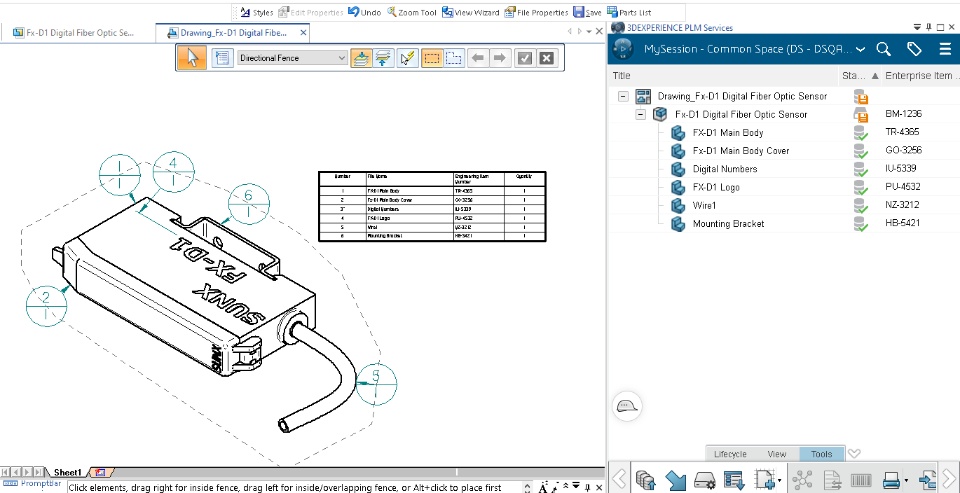Open the search magnifier in PLM panel
Image resolution: width=960 pixels, height=493 pixels.
point(883,49)
